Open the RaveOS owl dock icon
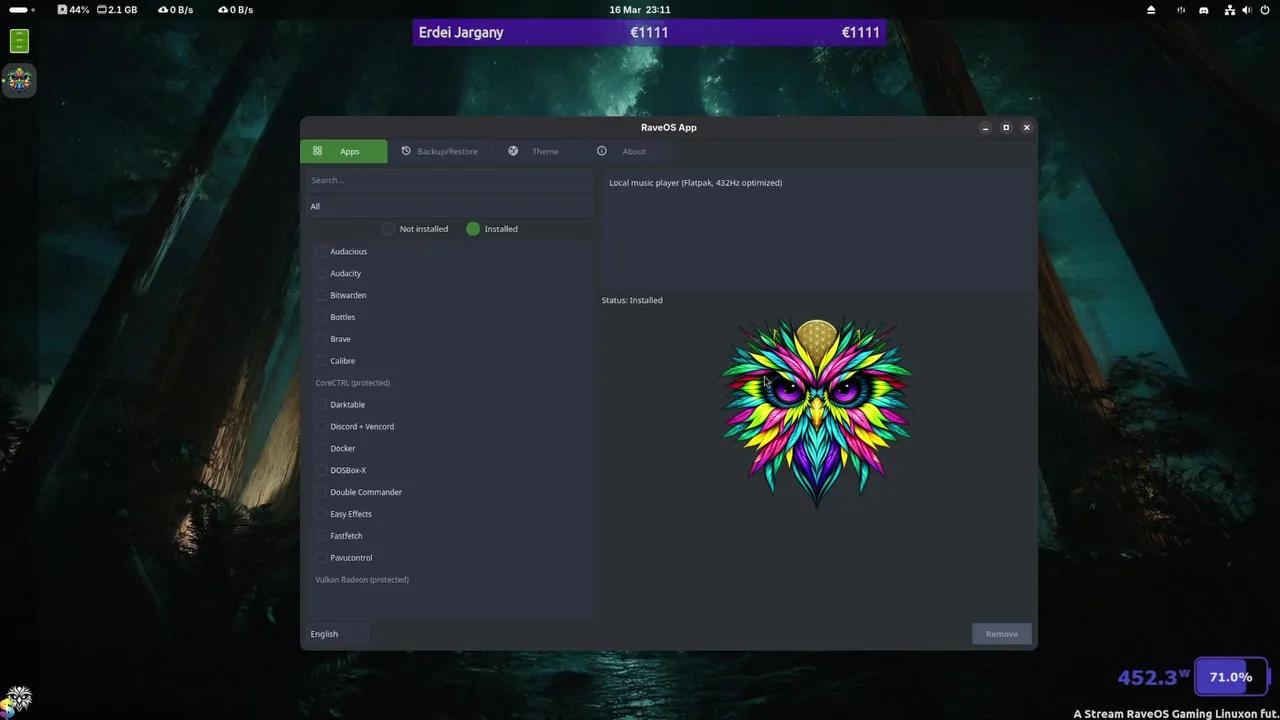This screenshot has height=720, width=1280. (x=19, y=80)
